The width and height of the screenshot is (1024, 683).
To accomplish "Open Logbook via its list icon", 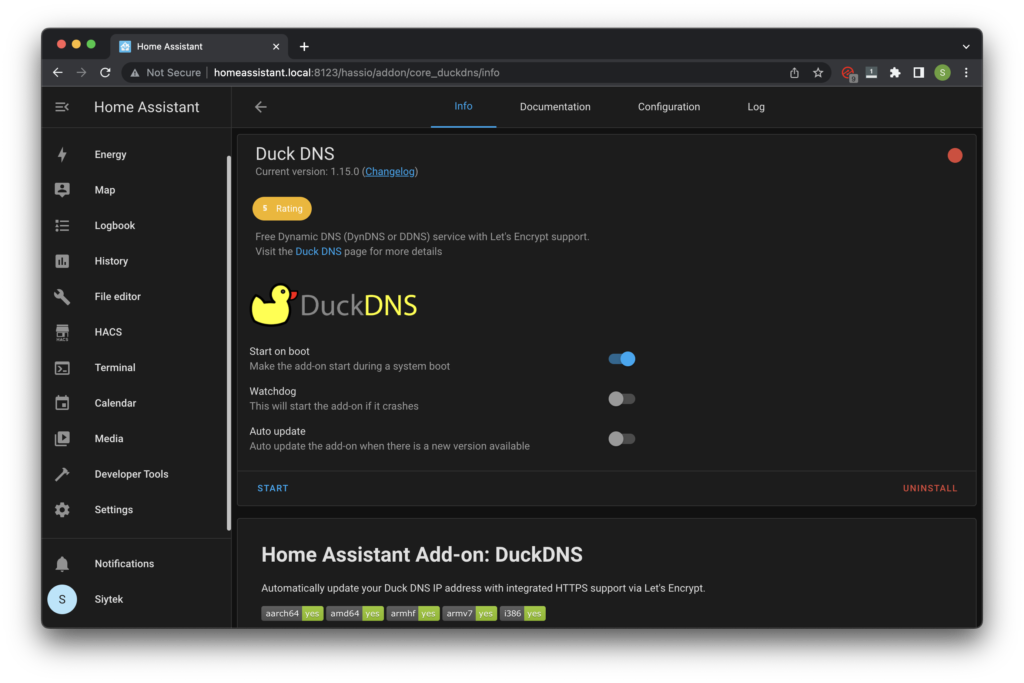I will 62,226.
